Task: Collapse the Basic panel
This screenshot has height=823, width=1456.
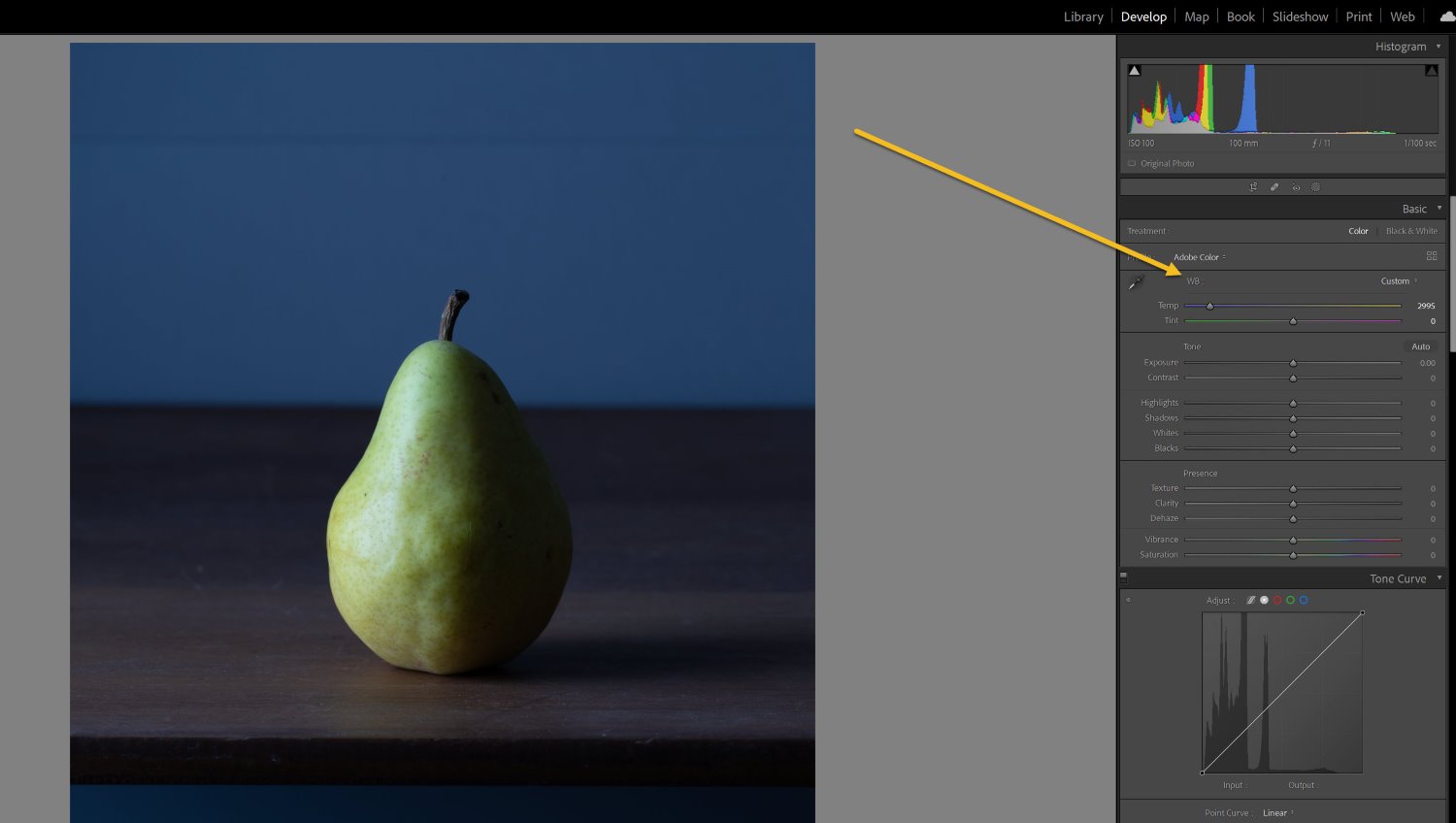Action: [x=1439, y=208]
